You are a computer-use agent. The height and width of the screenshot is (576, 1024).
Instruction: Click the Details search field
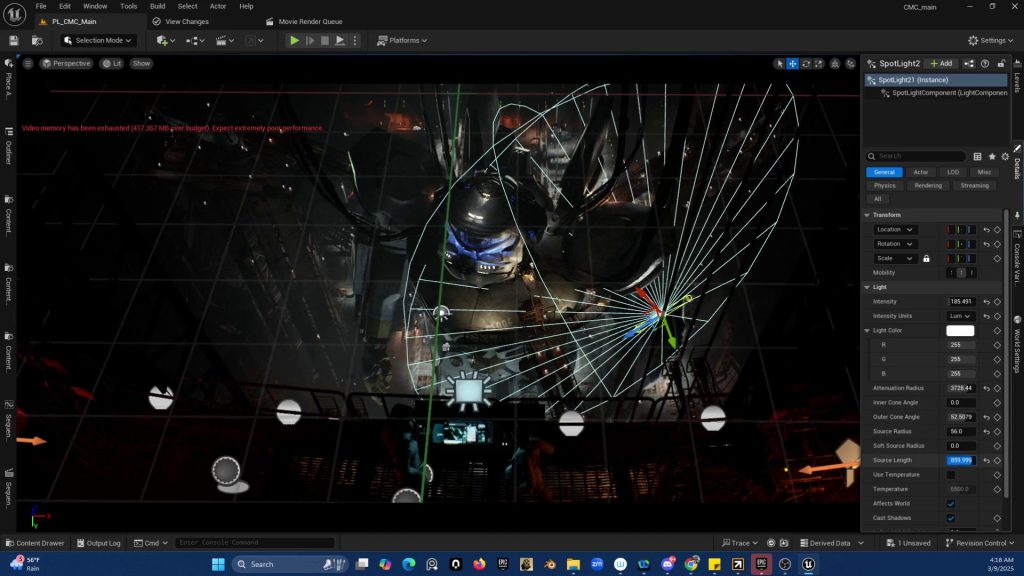[x=916, y=156]
